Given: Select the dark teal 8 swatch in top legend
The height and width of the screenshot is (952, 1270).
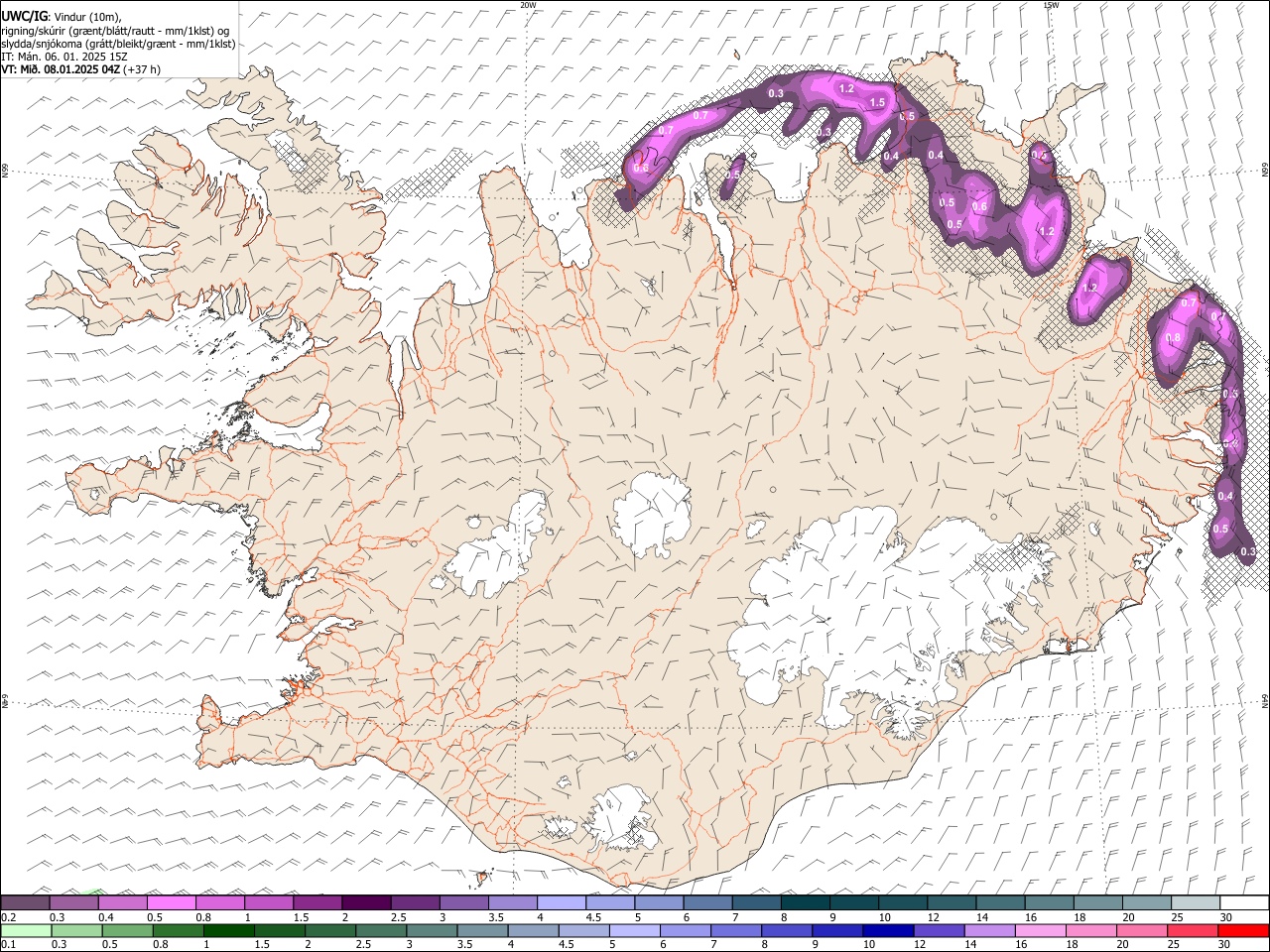Looking at the screenshot, I should (805, 902).
